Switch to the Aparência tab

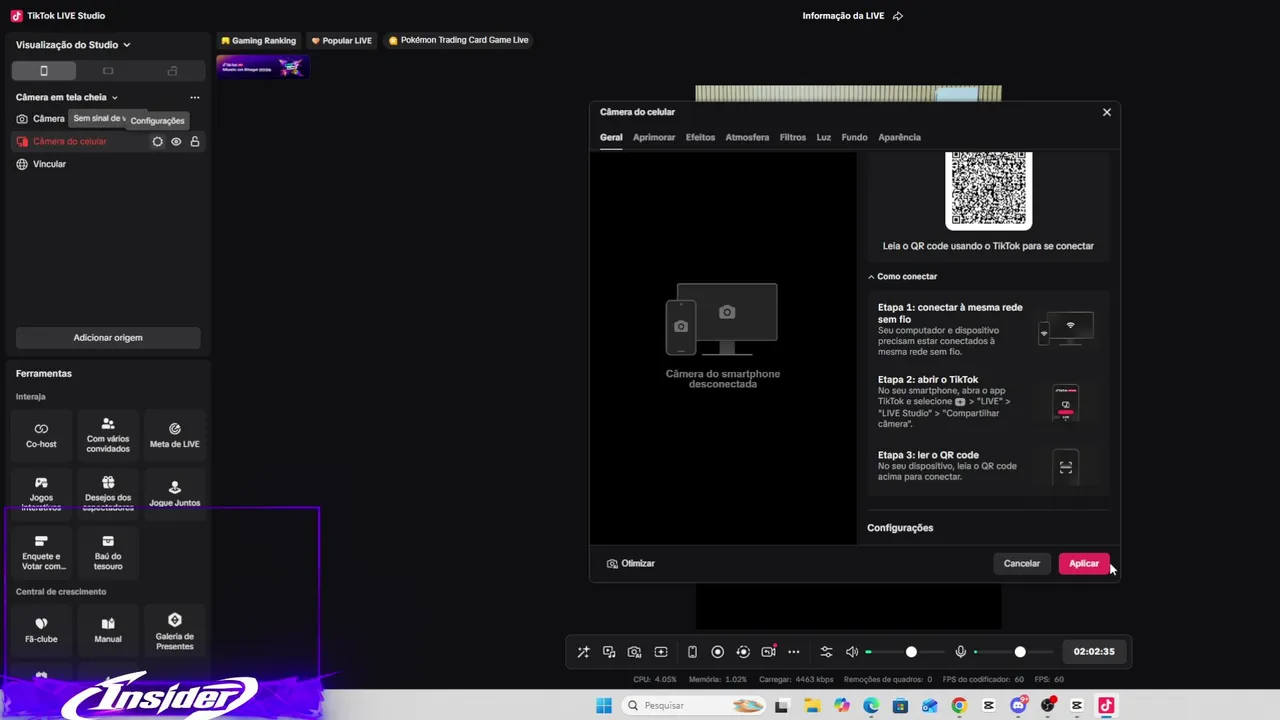[x=899, y=137]
